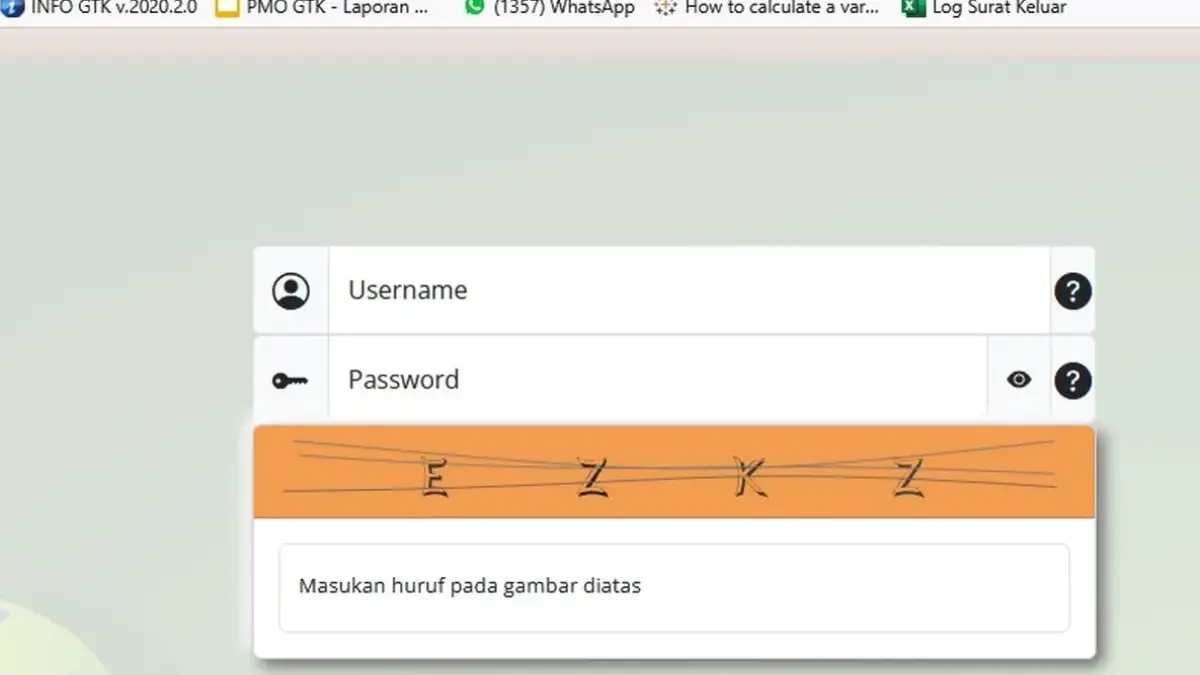Click the help icon next to Username

(1072, 291)
